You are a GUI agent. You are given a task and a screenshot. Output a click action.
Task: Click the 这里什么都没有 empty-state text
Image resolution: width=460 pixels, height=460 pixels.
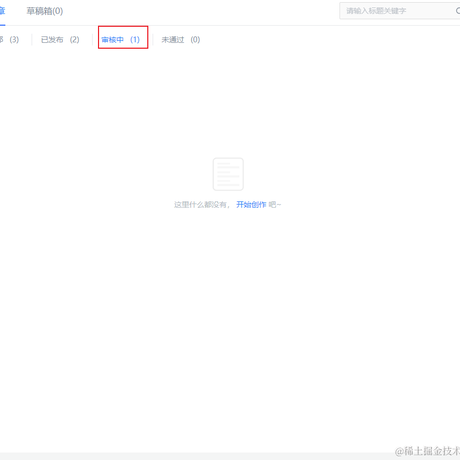[202, 205]
